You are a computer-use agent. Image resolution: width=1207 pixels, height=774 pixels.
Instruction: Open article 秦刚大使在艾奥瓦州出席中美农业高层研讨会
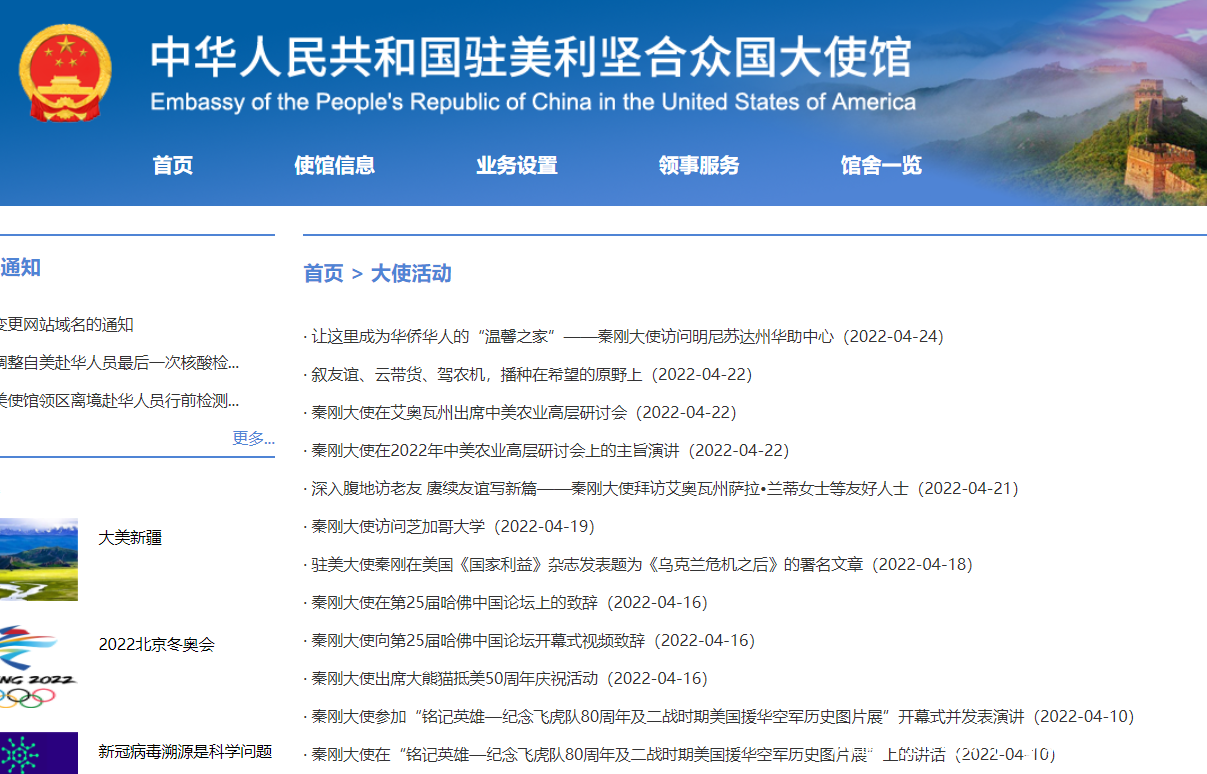[523, 413]
